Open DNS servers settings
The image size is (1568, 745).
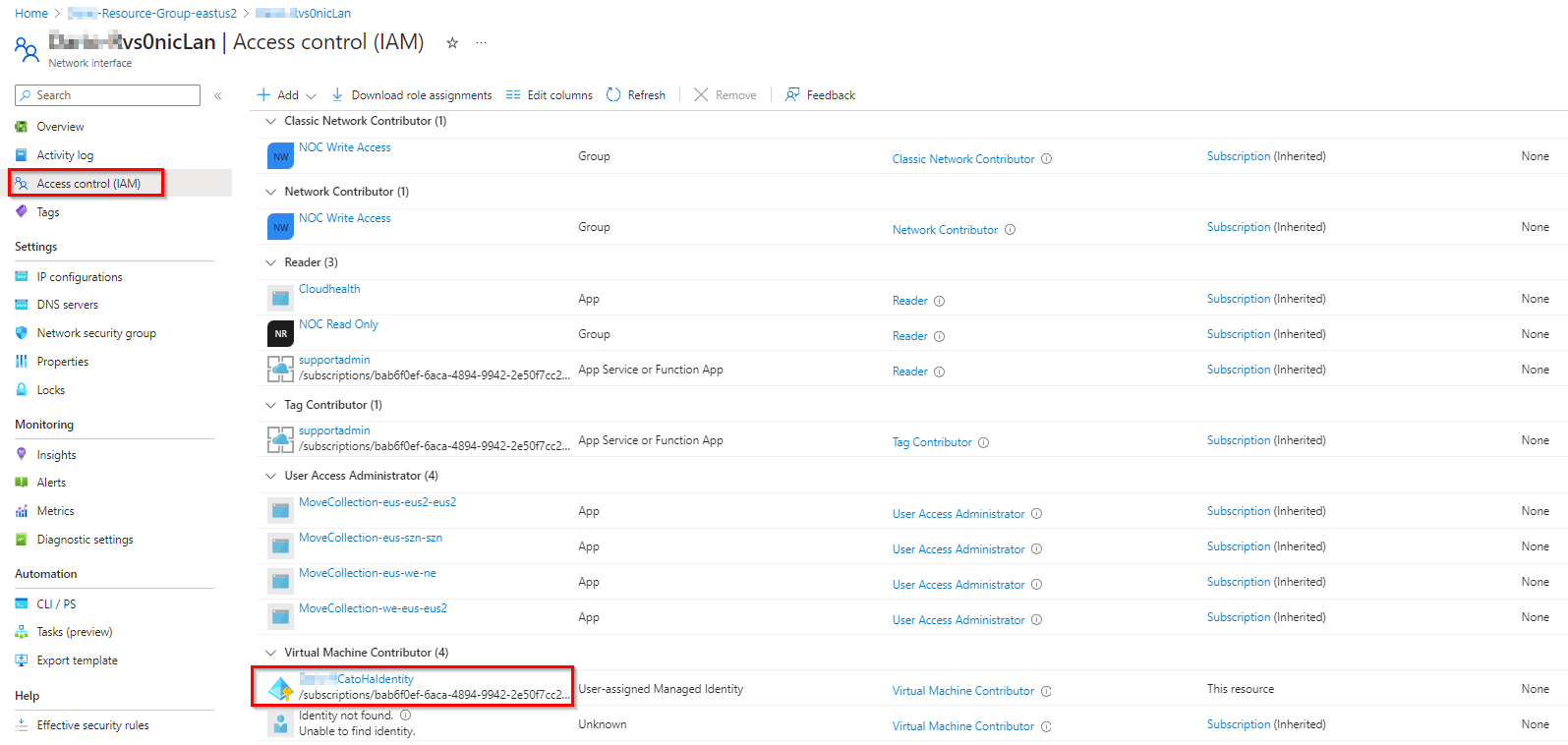point(68,305)
